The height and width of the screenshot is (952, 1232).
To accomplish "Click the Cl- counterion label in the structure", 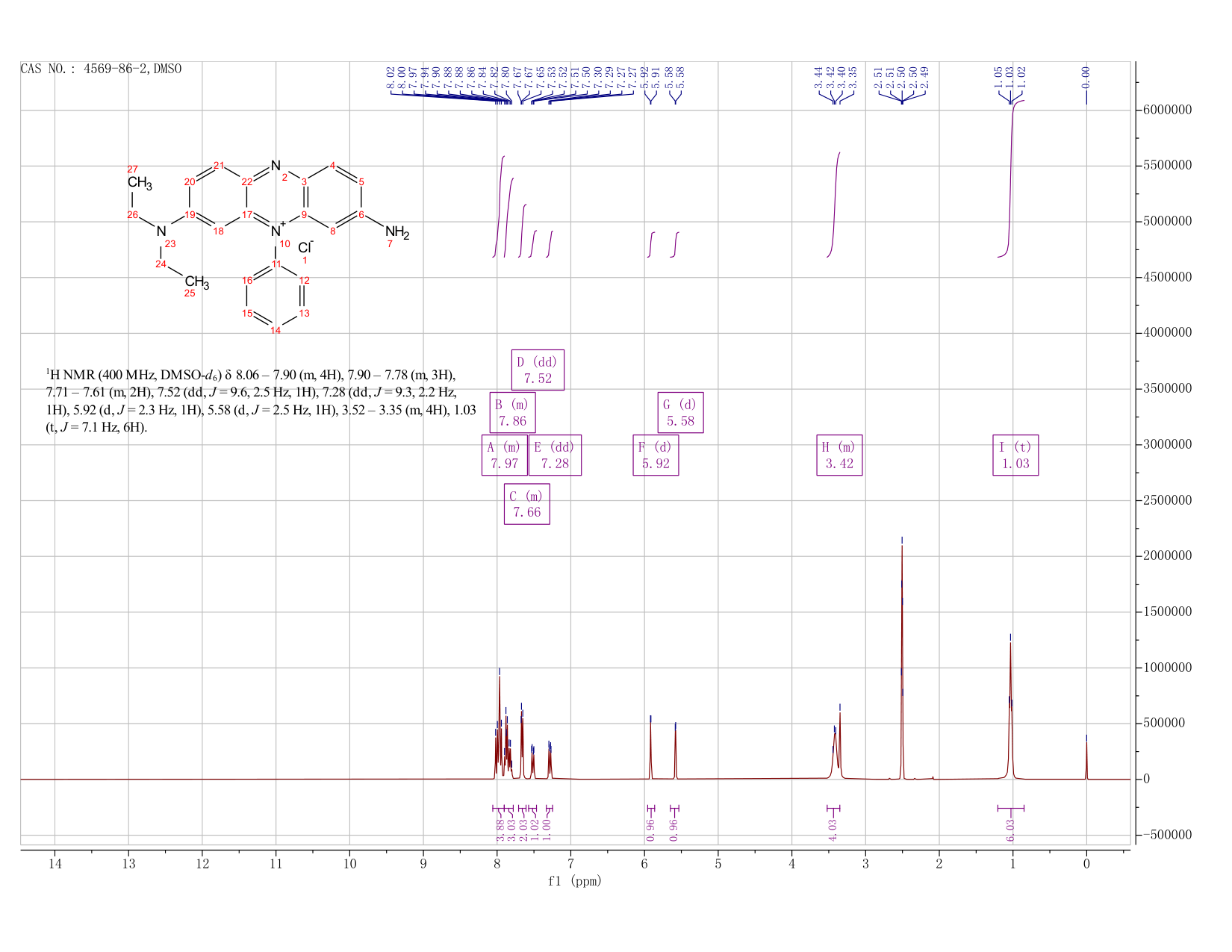I will [306, 247].
